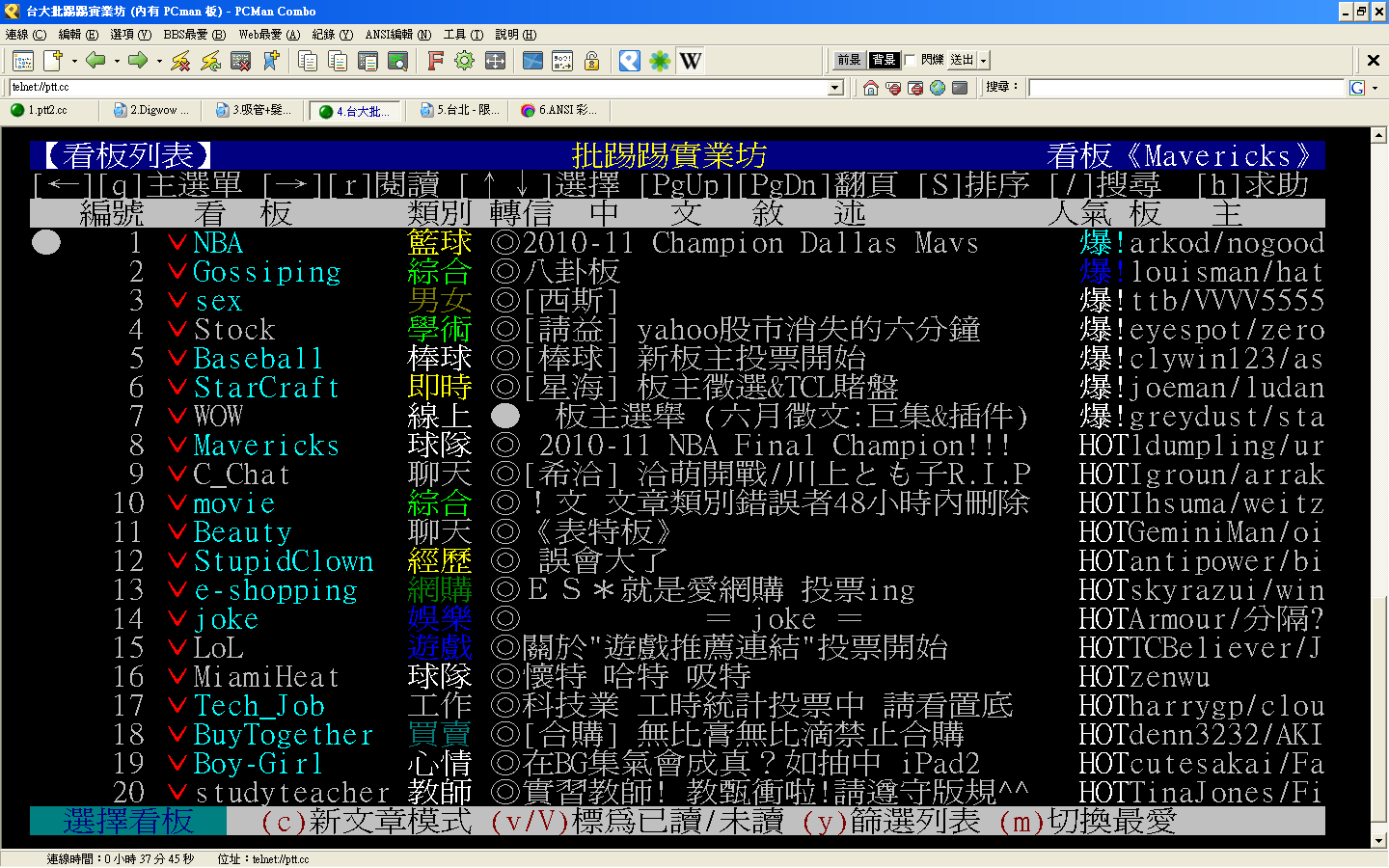Switch to the 6.ANSI 彩 tab
The width and height of the screenshot is (1389, 868).
point(559,110)
